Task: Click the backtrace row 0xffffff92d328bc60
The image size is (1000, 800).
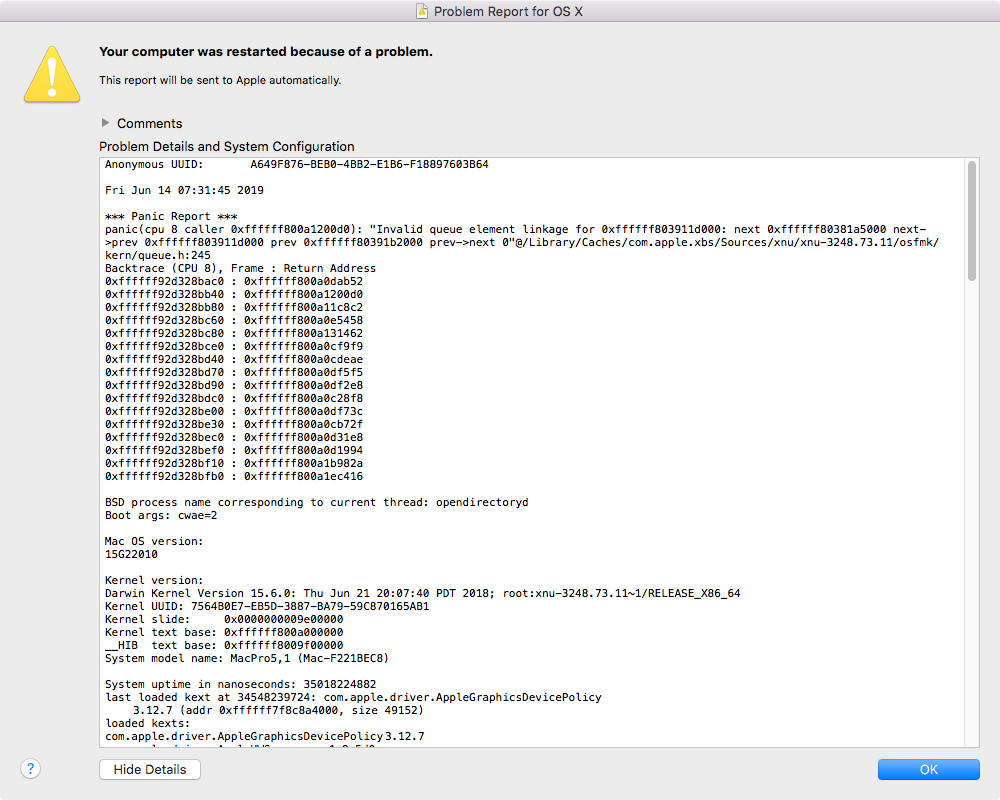Action: tap(234, 320)
